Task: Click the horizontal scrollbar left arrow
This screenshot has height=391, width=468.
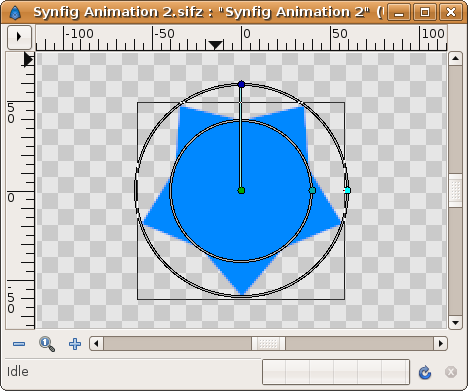Action: [x=97, y=343]
